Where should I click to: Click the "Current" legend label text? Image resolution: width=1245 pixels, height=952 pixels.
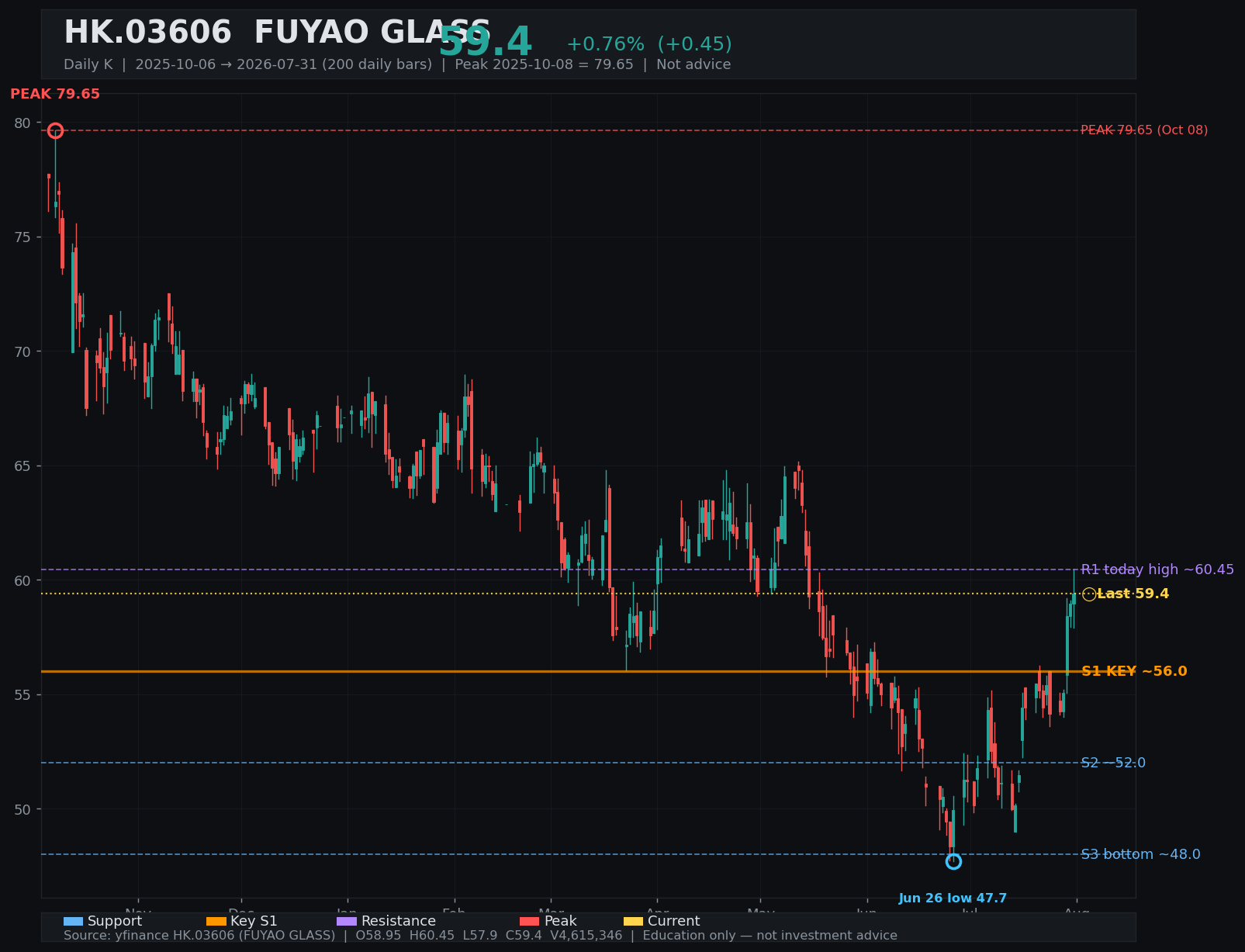(x=673, y=921)
